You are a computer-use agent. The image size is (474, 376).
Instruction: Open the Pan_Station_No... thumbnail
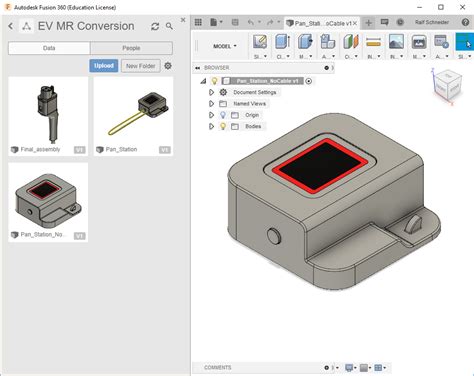pos(48,202)
